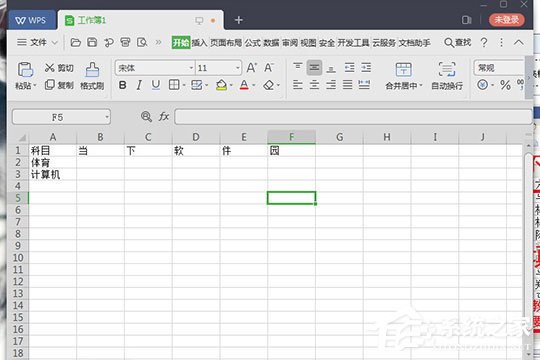Apply red font color A icon
The width and height of the screenshot is (540, 360).
click(244, 85)
